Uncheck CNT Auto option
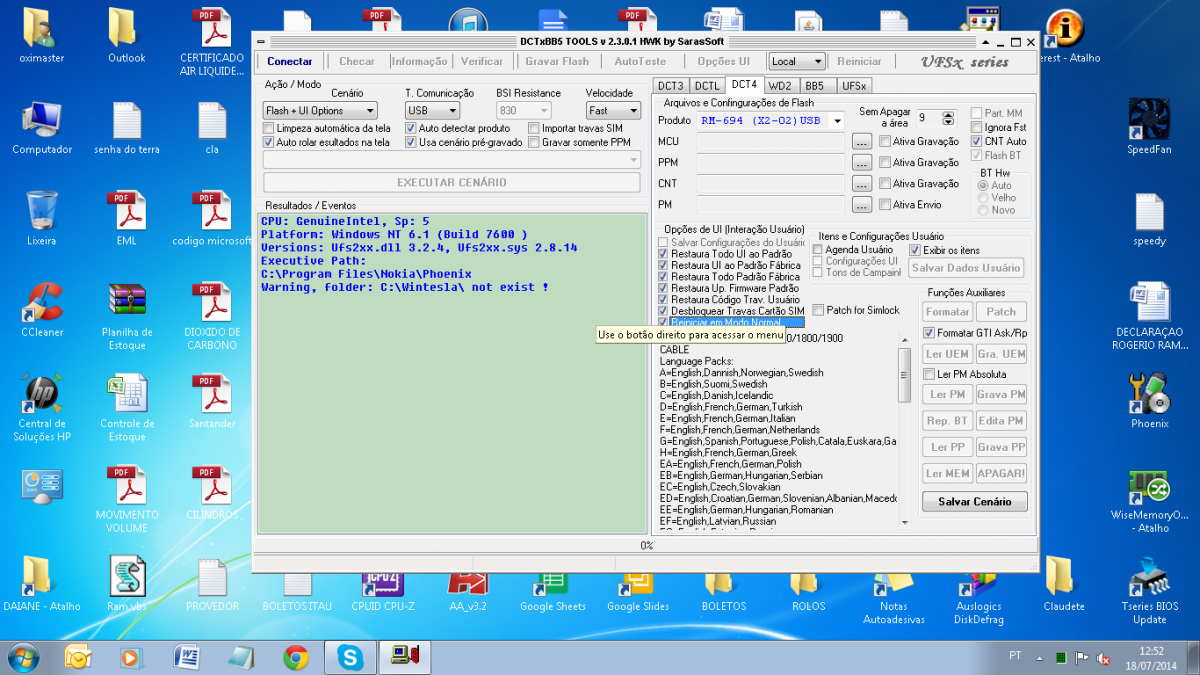 [977, 142]
